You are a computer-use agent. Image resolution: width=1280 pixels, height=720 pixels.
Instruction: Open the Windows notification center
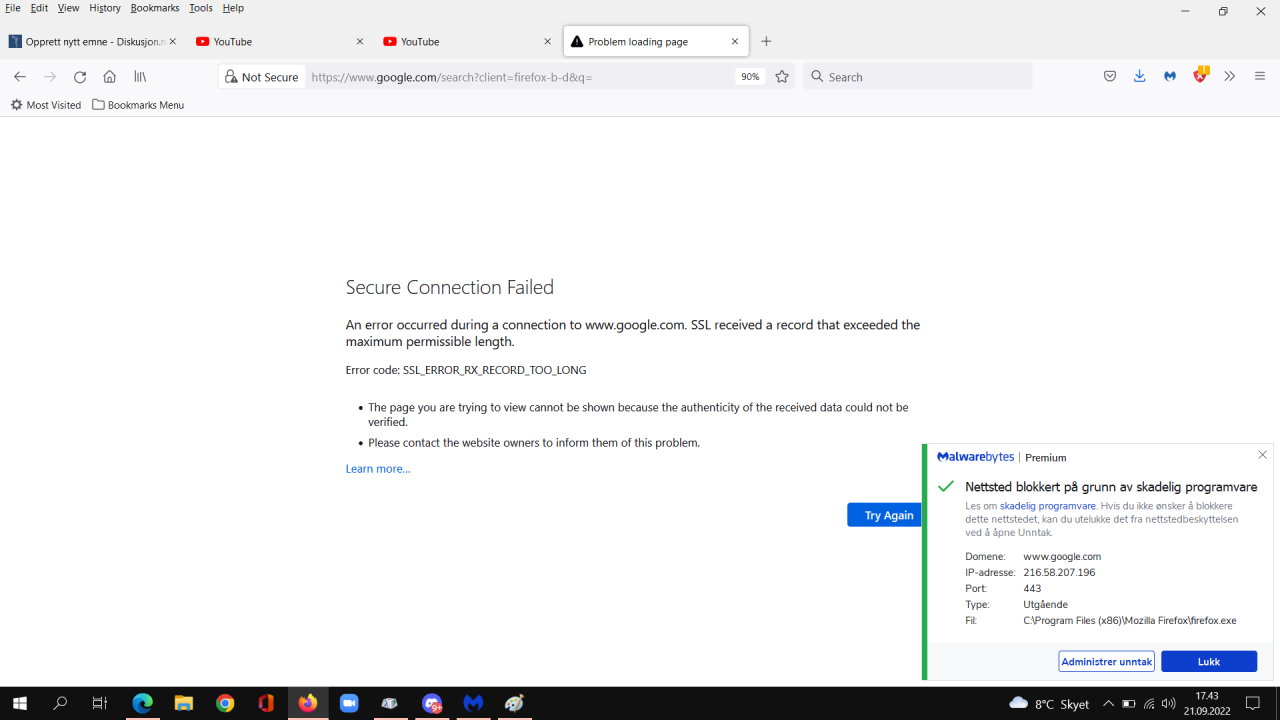1252,704
